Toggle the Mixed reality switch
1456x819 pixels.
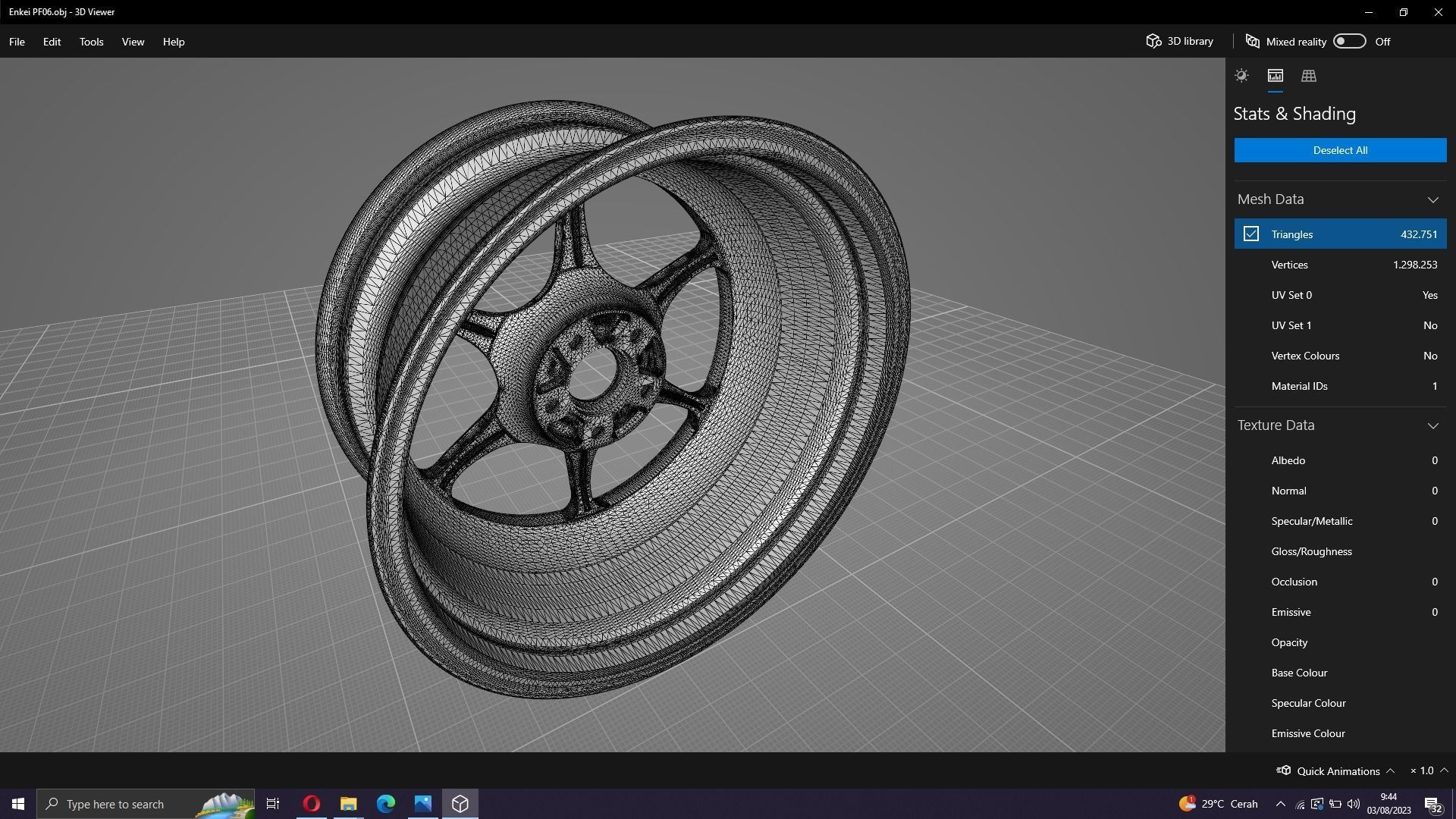pos(1349,42)
